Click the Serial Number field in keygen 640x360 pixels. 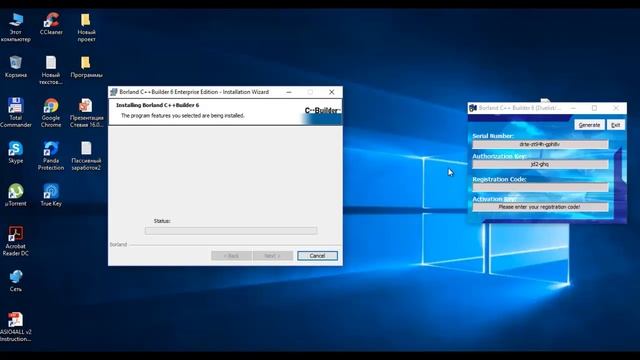click(x=540, y=144)
